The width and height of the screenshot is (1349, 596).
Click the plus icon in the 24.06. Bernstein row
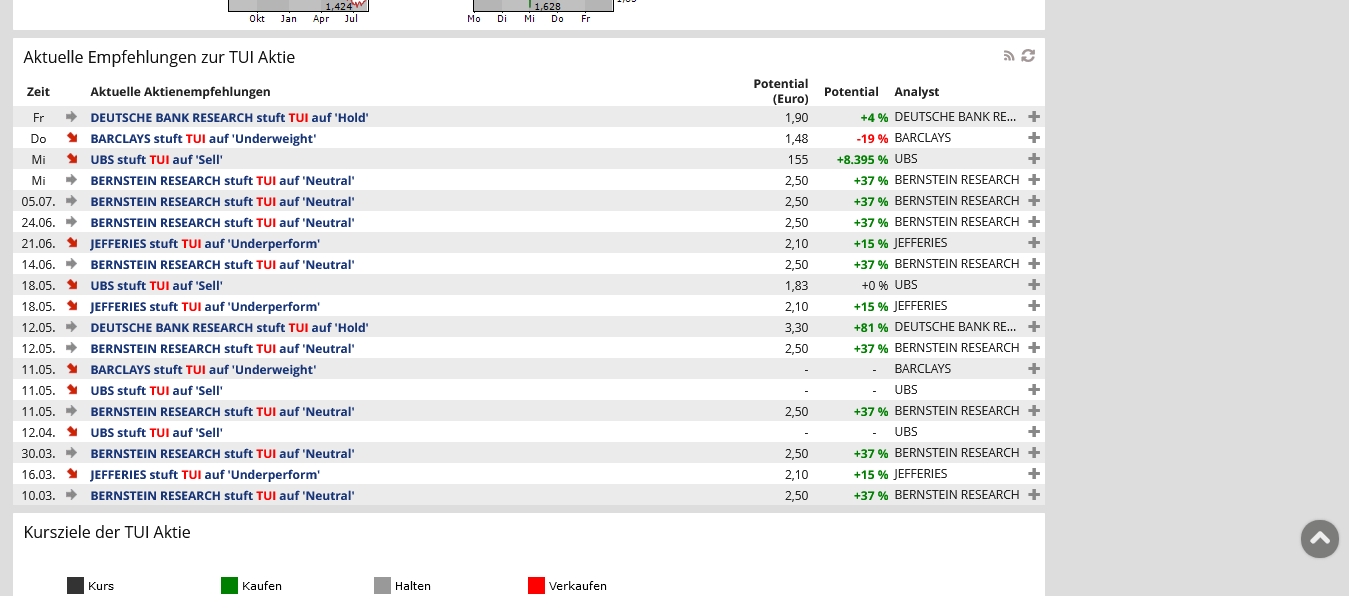tap(1034, 222)
